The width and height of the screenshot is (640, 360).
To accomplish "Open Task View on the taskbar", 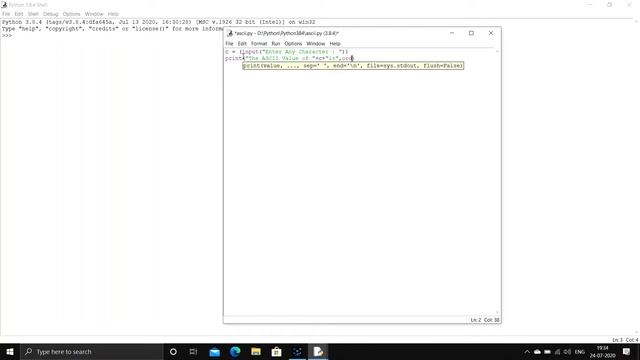I will click(x=193, y=351).
